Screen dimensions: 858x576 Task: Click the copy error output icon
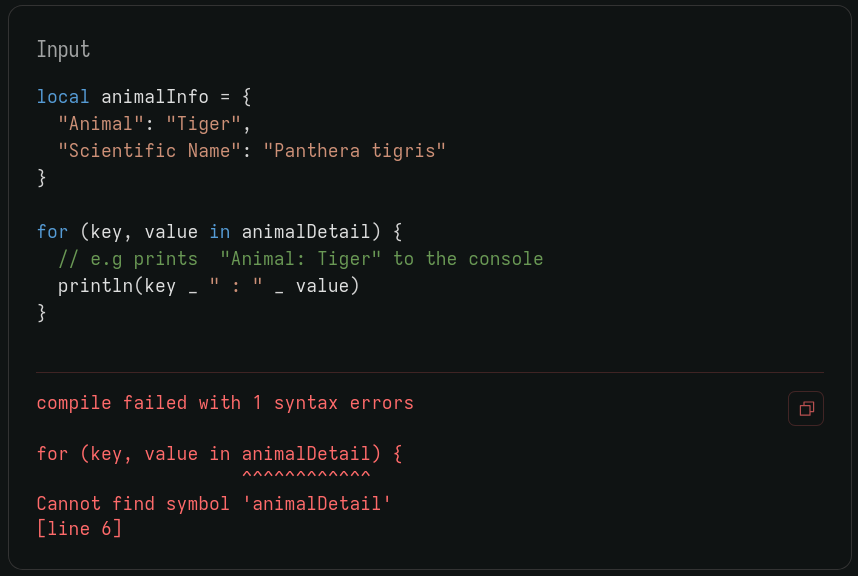point(805,408)
